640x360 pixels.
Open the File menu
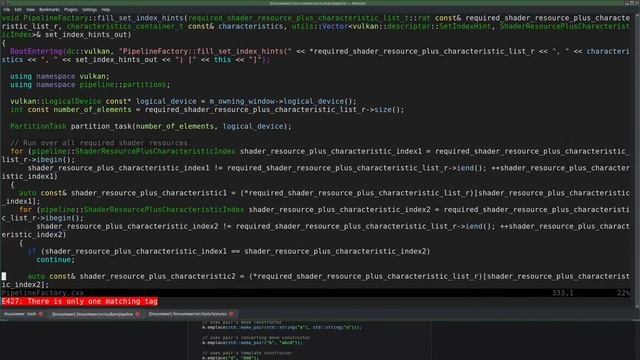(x=7, y=9)
